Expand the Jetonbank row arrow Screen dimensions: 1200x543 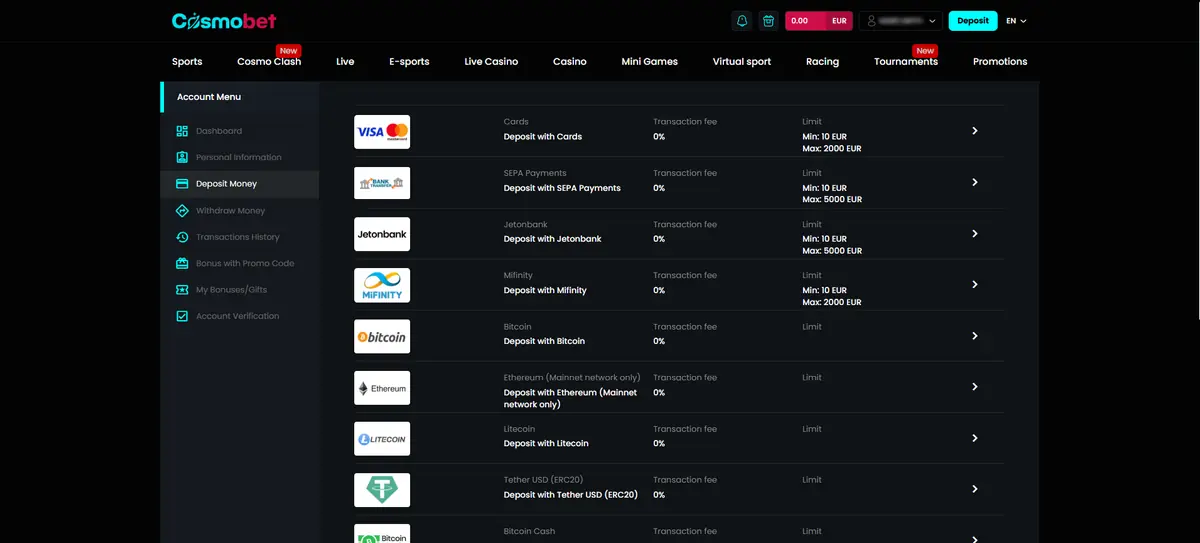click(975, 233)
